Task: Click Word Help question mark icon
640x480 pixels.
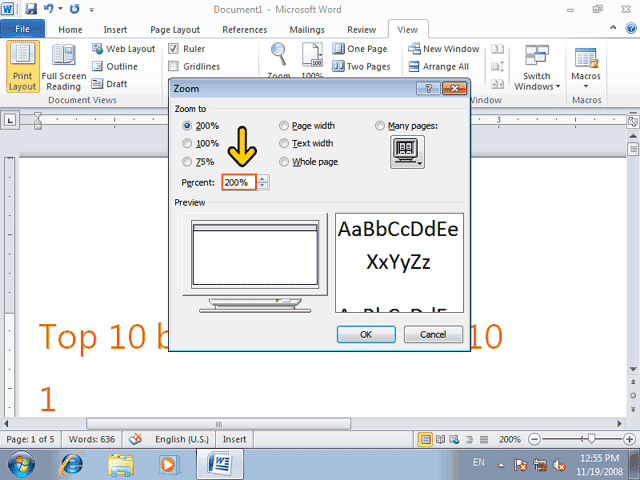Action: [x=631, y=28]
